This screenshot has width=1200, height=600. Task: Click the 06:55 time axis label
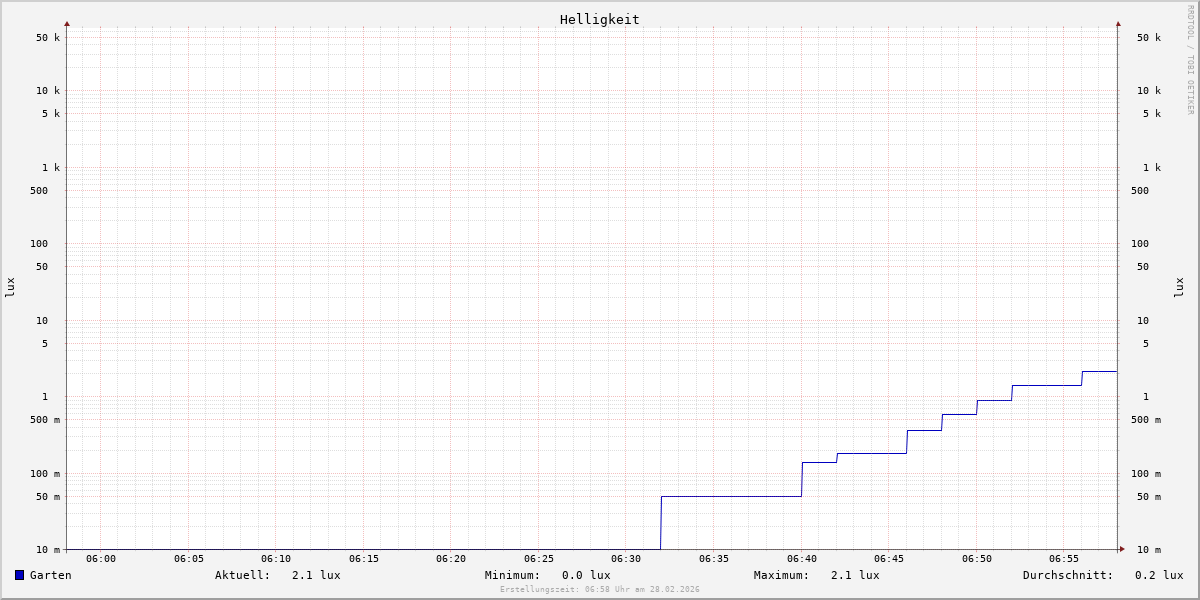point(1064,559)
